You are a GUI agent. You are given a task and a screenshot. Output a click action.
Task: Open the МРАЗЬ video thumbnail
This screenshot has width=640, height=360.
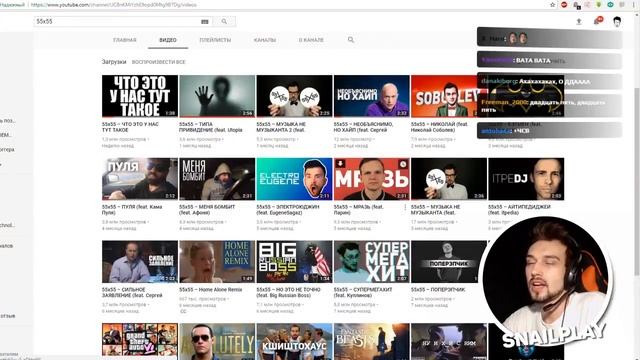(371, 179)
